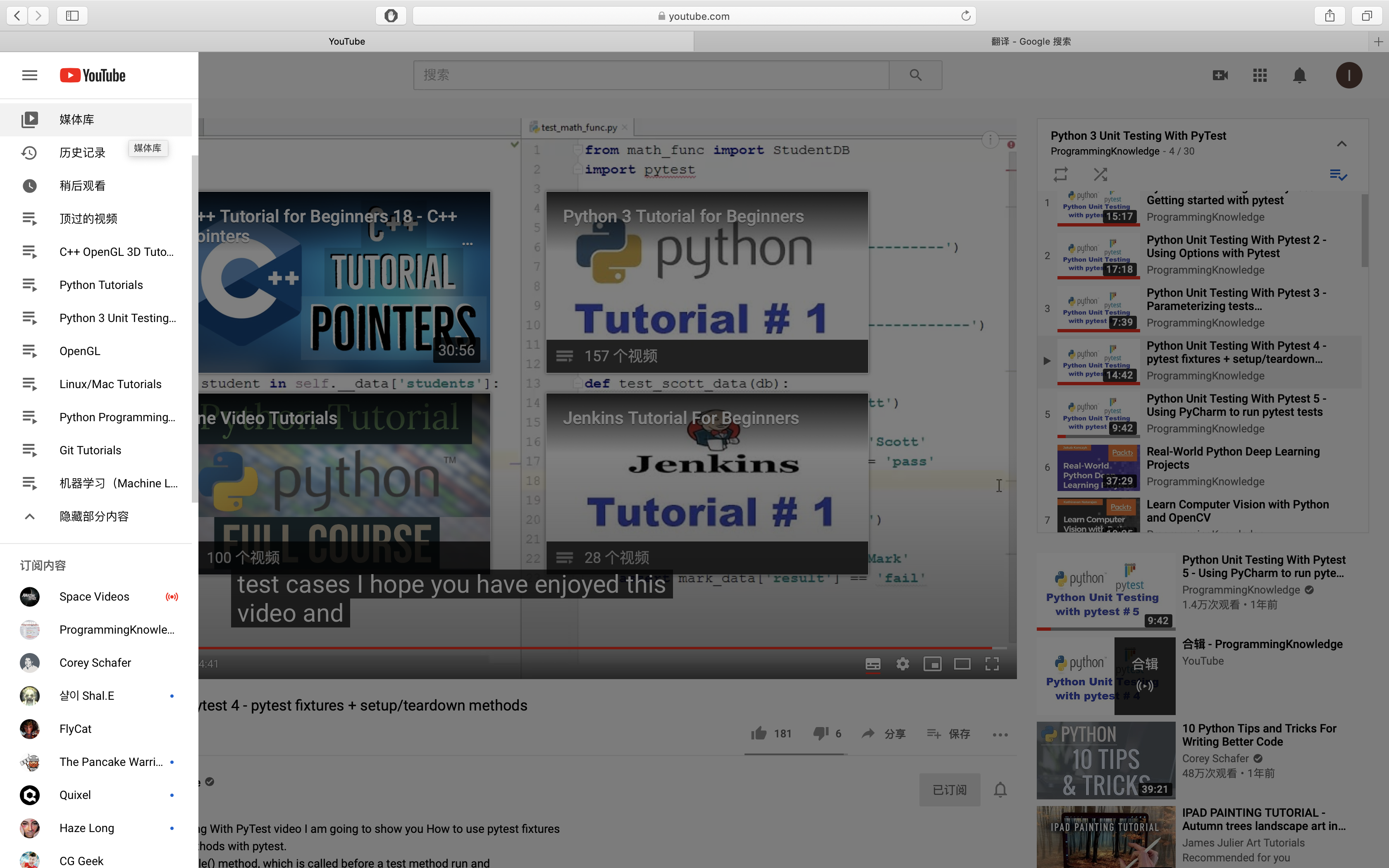Click the 分享 share link
Viewport: 1389px width, 868px height.
[x=884, y=734]
